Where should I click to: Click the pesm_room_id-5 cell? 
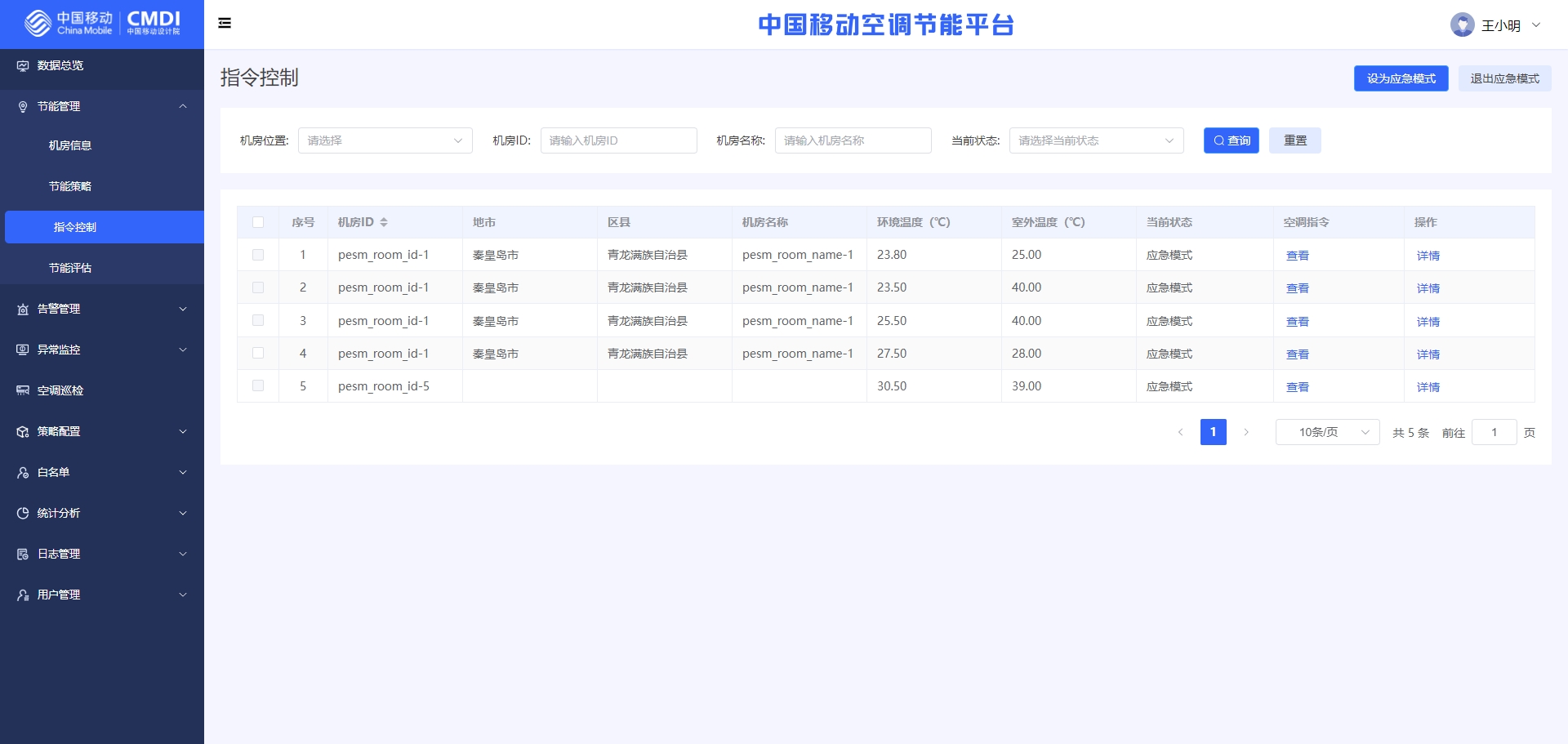click(x=395, y=385)
